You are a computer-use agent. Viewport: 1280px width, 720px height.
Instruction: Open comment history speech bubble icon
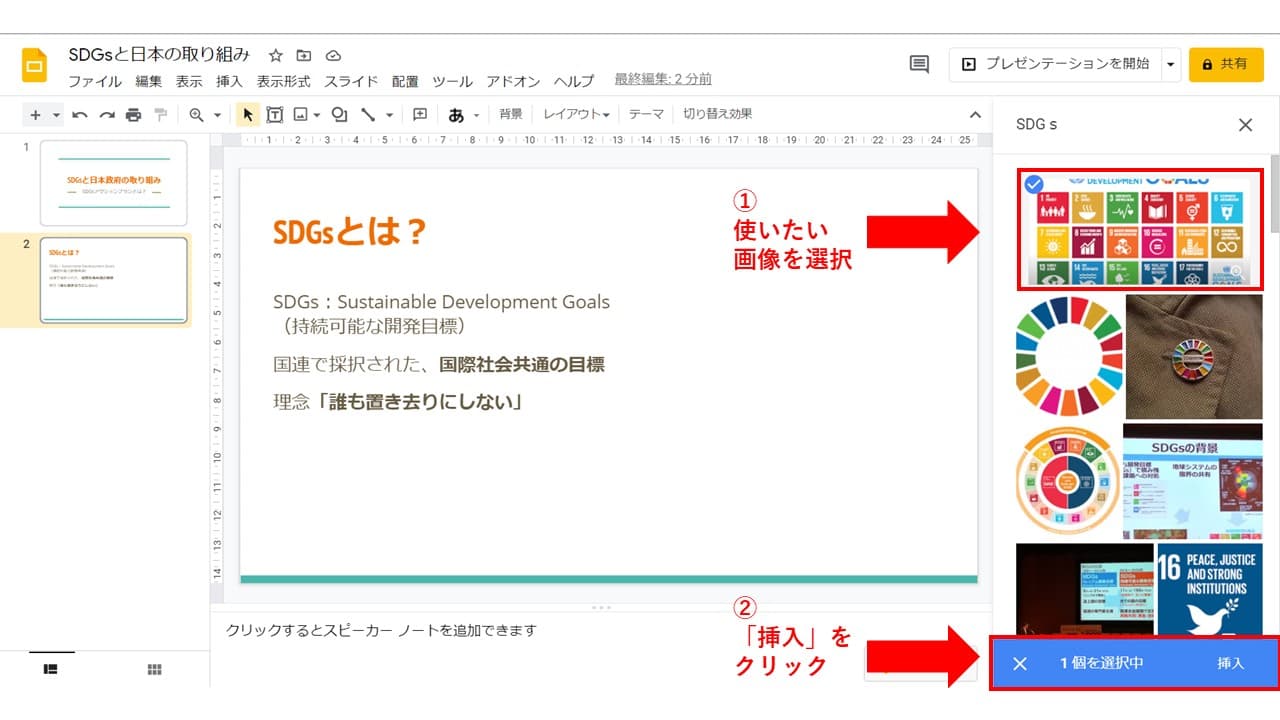click(919, 64)
